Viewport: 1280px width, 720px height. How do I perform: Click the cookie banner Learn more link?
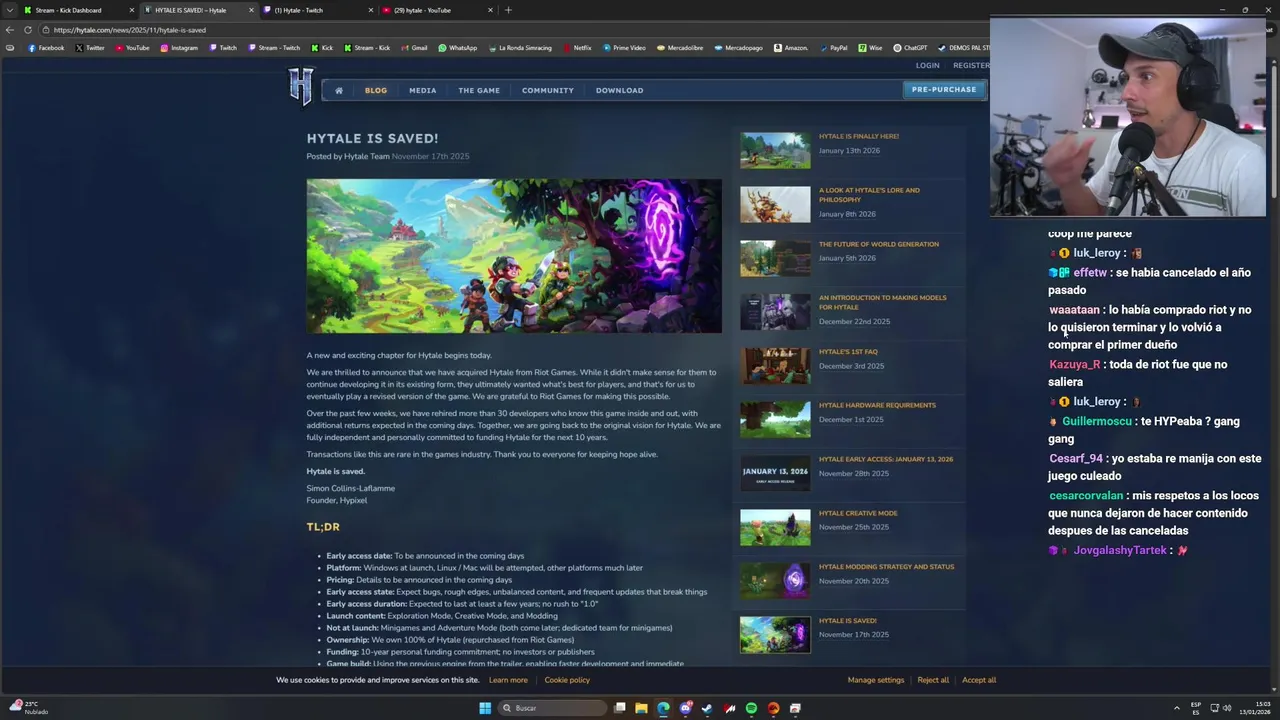[x=508, y=680]
